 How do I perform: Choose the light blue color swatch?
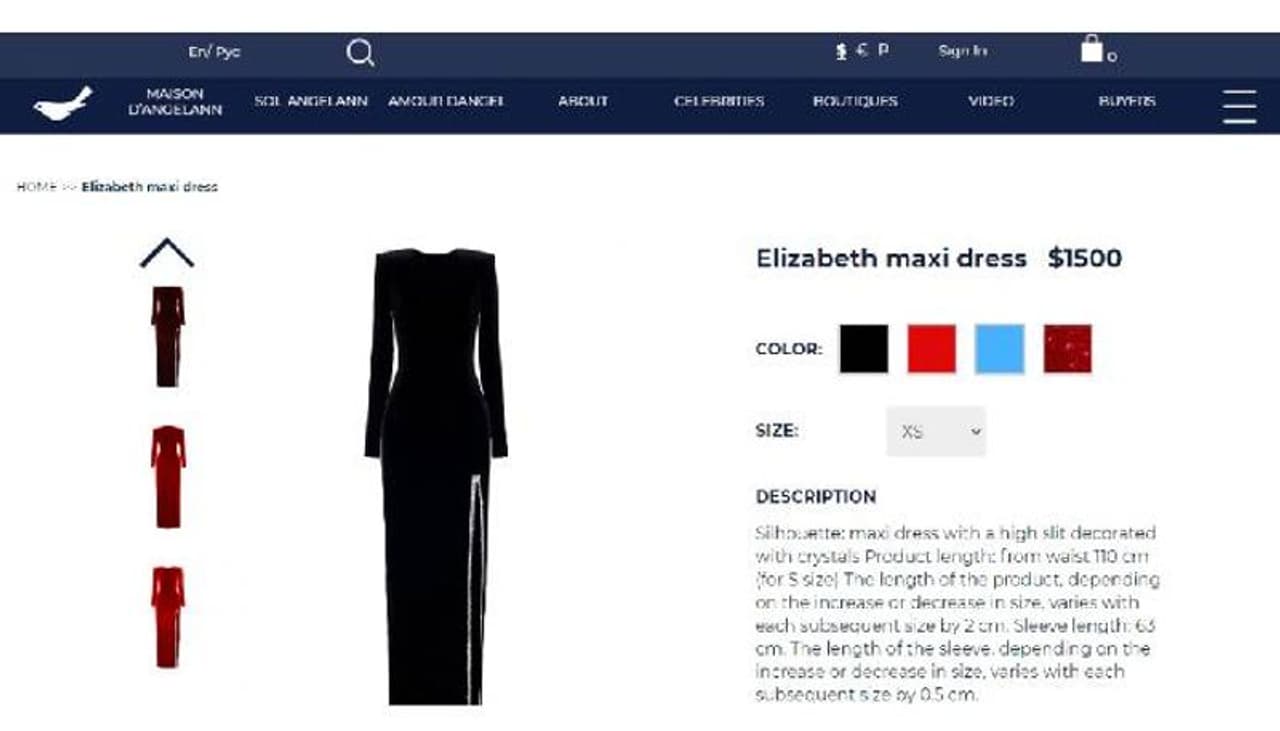(1000, 349)
